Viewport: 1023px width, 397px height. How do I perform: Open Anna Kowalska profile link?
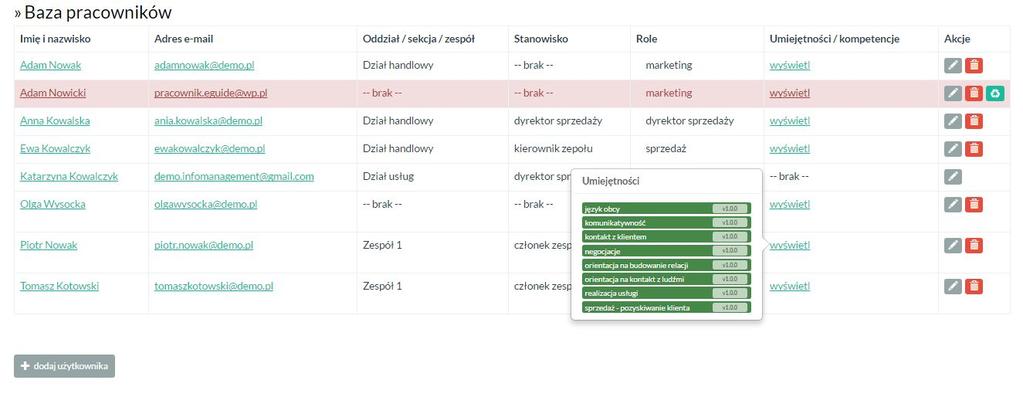(55, 121)
